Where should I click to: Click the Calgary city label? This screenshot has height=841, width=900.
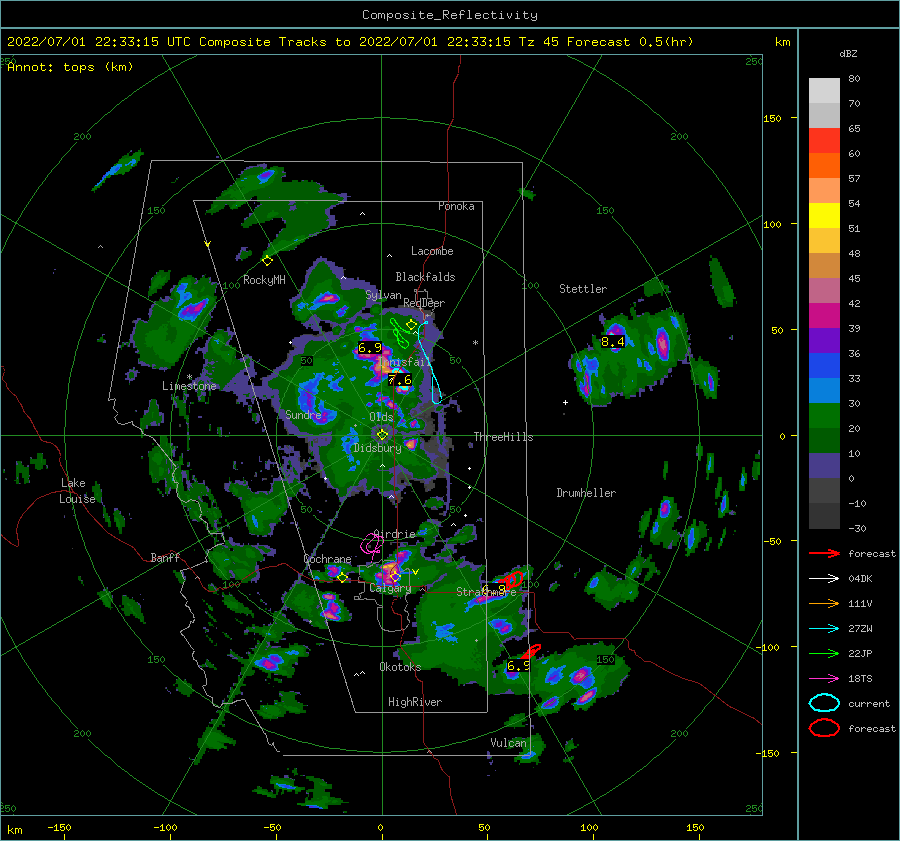[390, 588]
